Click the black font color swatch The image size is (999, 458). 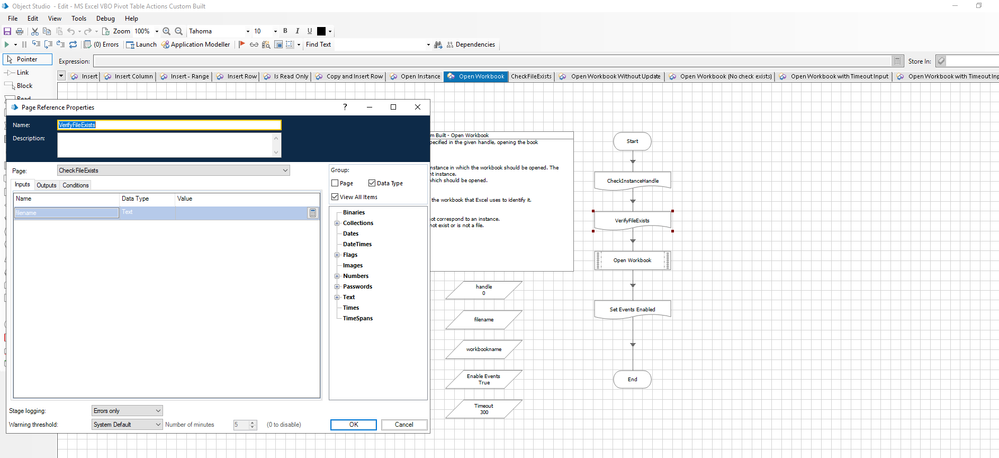click(x=322, y=32)
